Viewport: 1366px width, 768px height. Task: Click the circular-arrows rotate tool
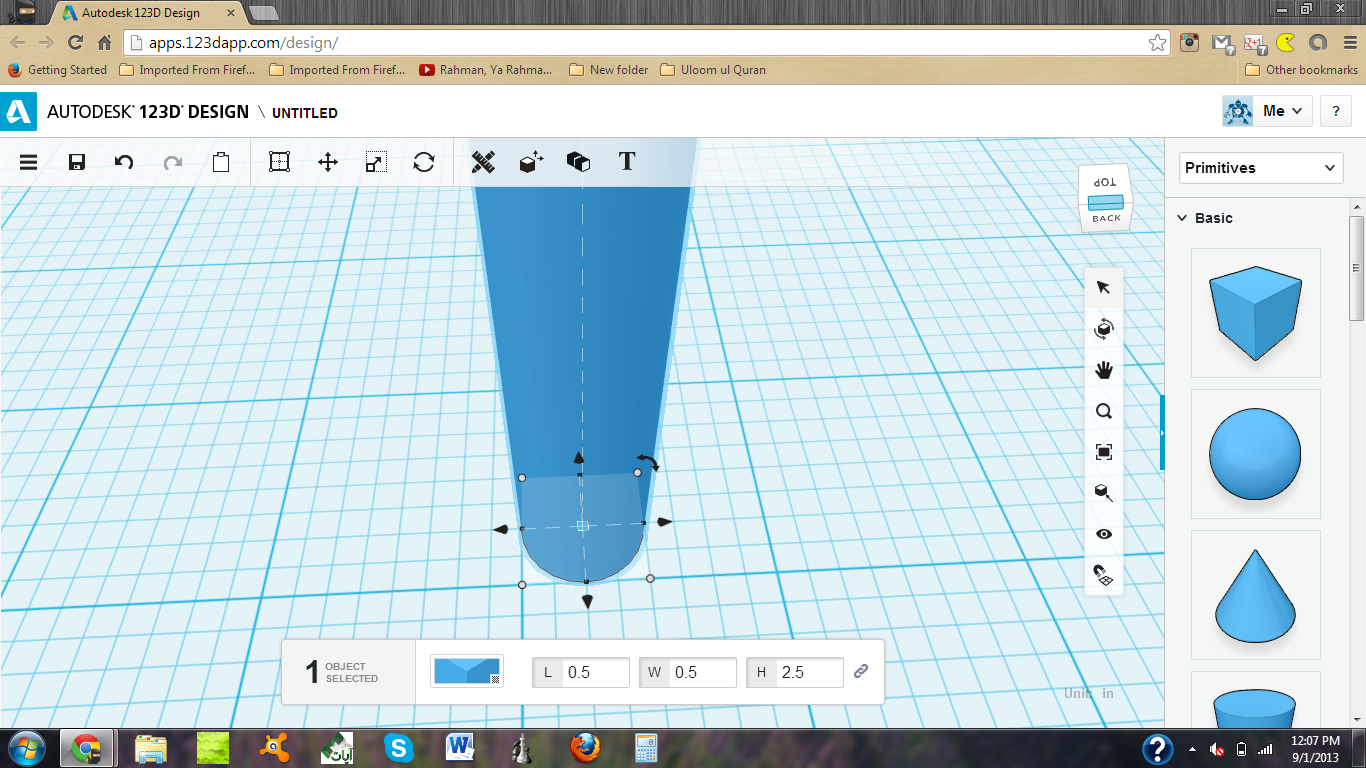coord(424,162)
